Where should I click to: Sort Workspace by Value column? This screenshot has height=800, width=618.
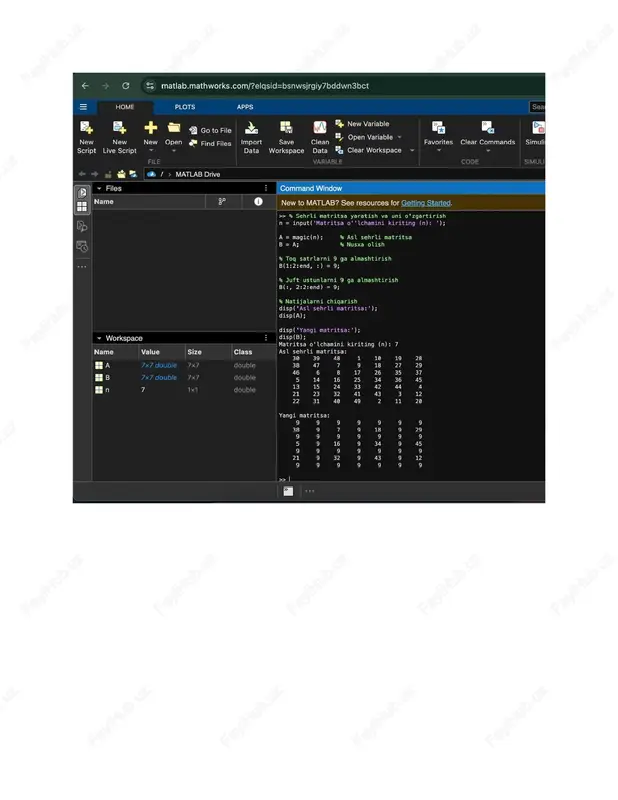click(150, 352)
